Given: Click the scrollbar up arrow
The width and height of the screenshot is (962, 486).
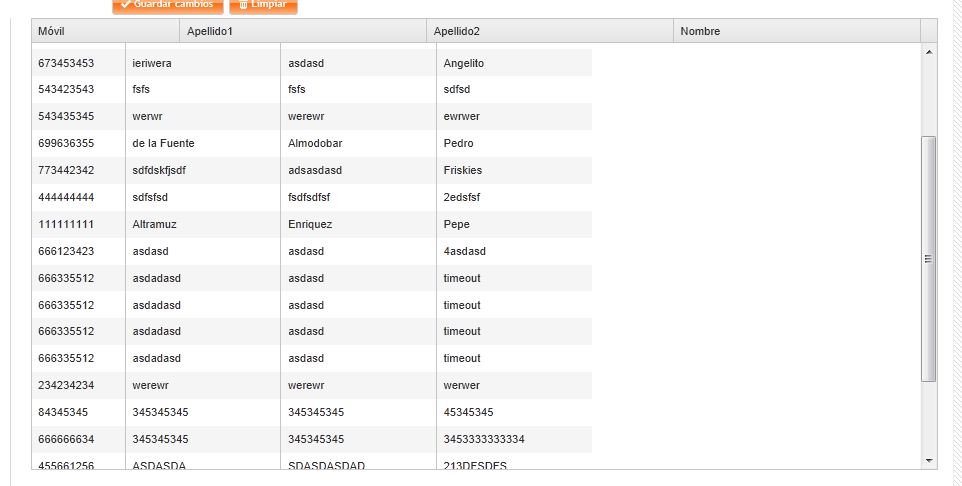Looking at the screenshot, I should point(929,51).
